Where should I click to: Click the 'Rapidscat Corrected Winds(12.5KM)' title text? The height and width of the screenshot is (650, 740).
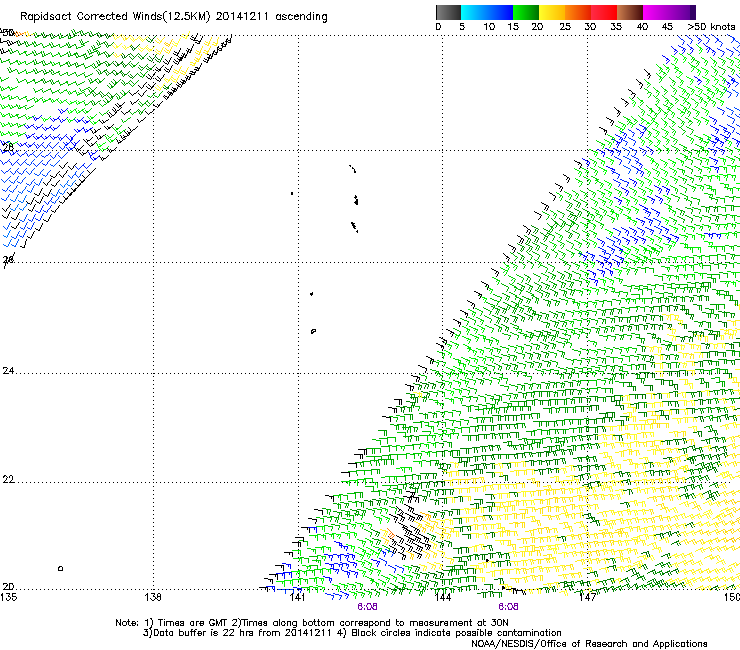[x=115, y=17]
